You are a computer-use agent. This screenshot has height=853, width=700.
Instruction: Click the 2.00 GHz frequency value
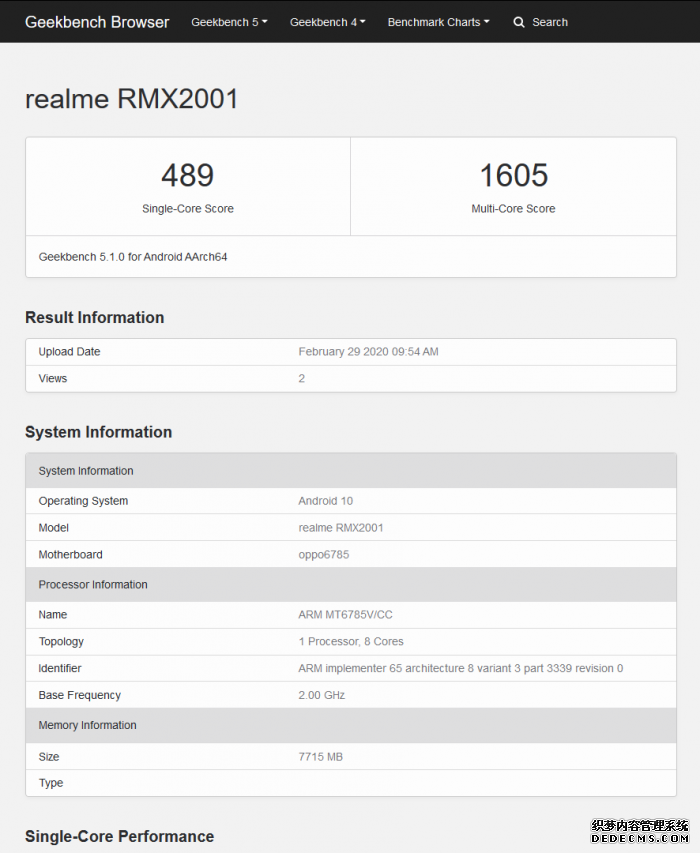tap(321, 695)
